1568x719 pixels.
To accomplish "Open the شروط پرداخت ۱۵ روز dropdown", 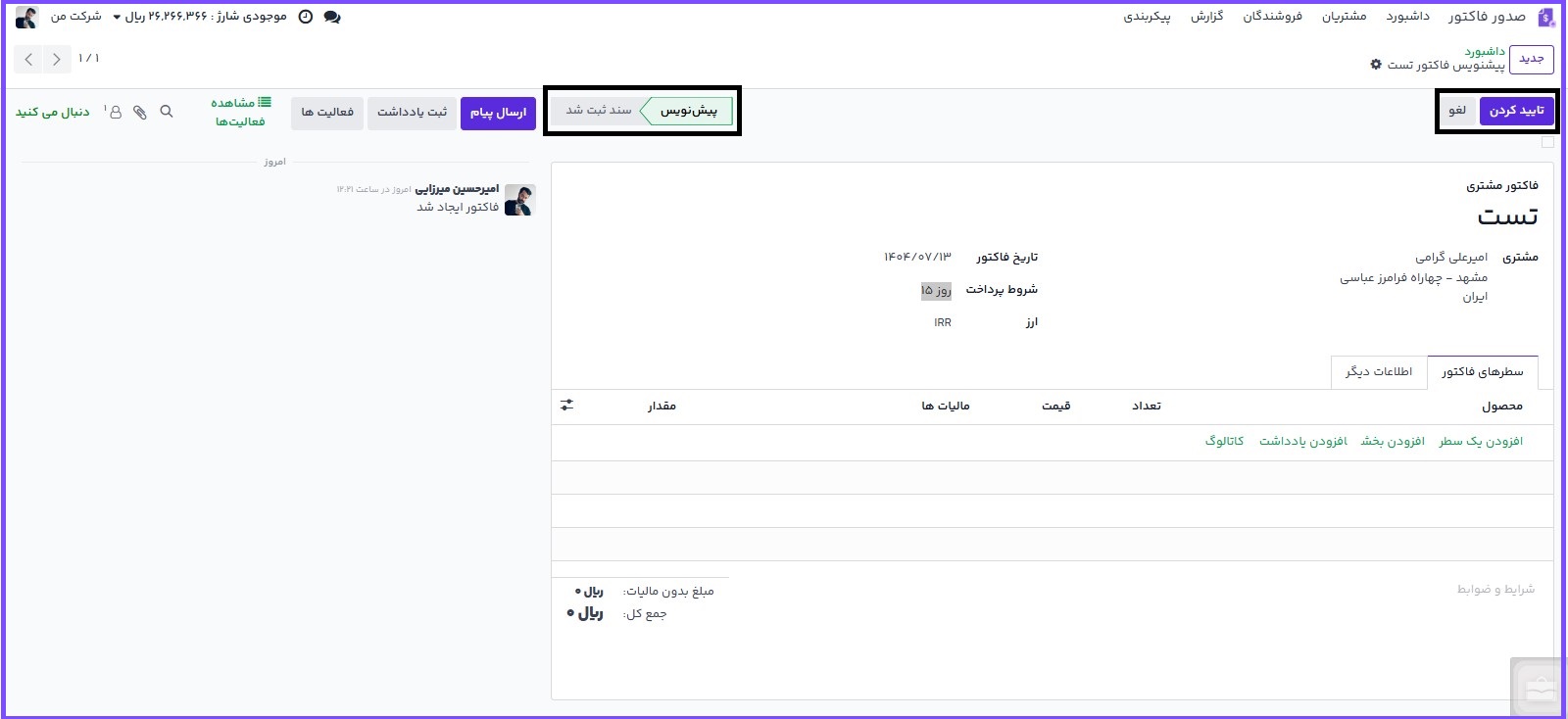I will pyautogui.click(x=935, y=290).
